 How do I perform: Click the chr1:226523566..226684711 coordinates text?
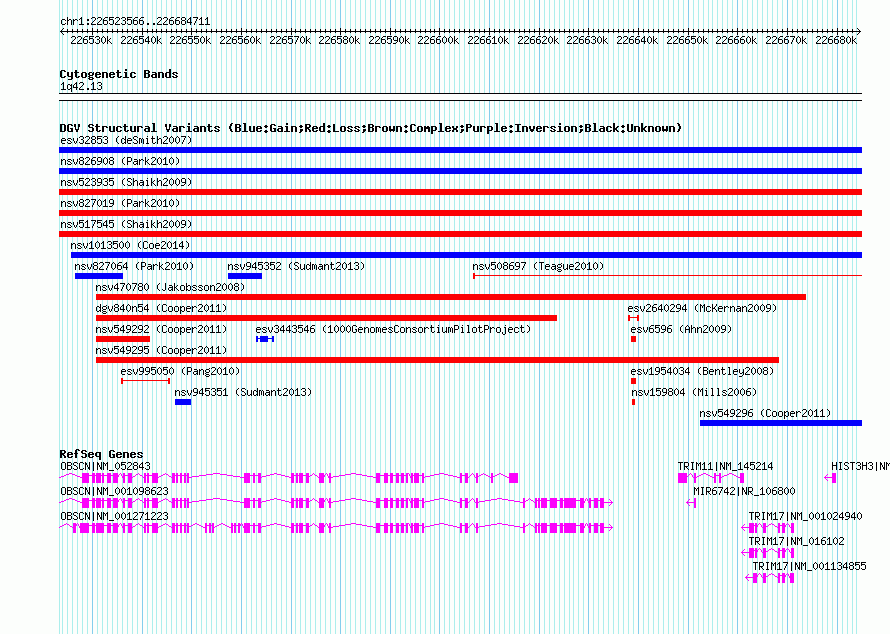pos(135,21)
